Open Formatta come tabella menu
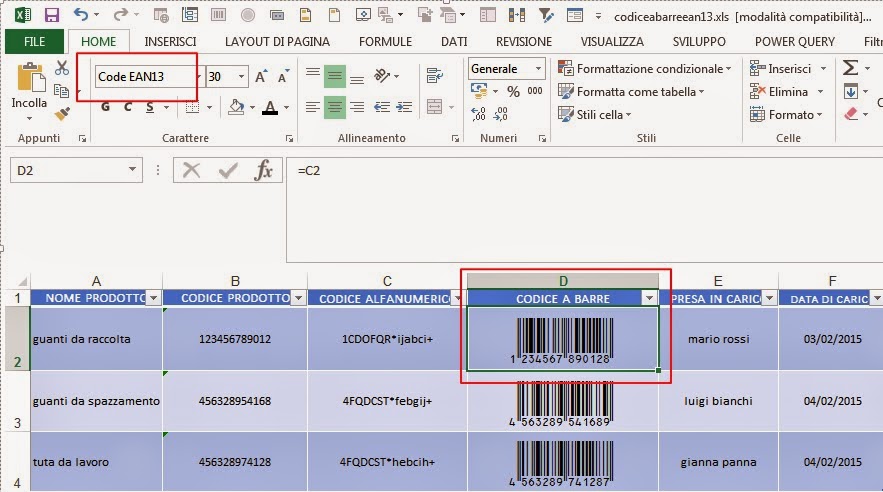Viewport: 883px width, 492px height. (x=631, y=91)
